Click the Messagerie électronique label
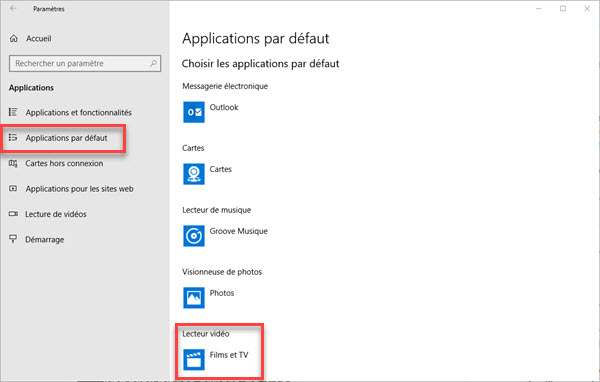 tap(225, 86)
